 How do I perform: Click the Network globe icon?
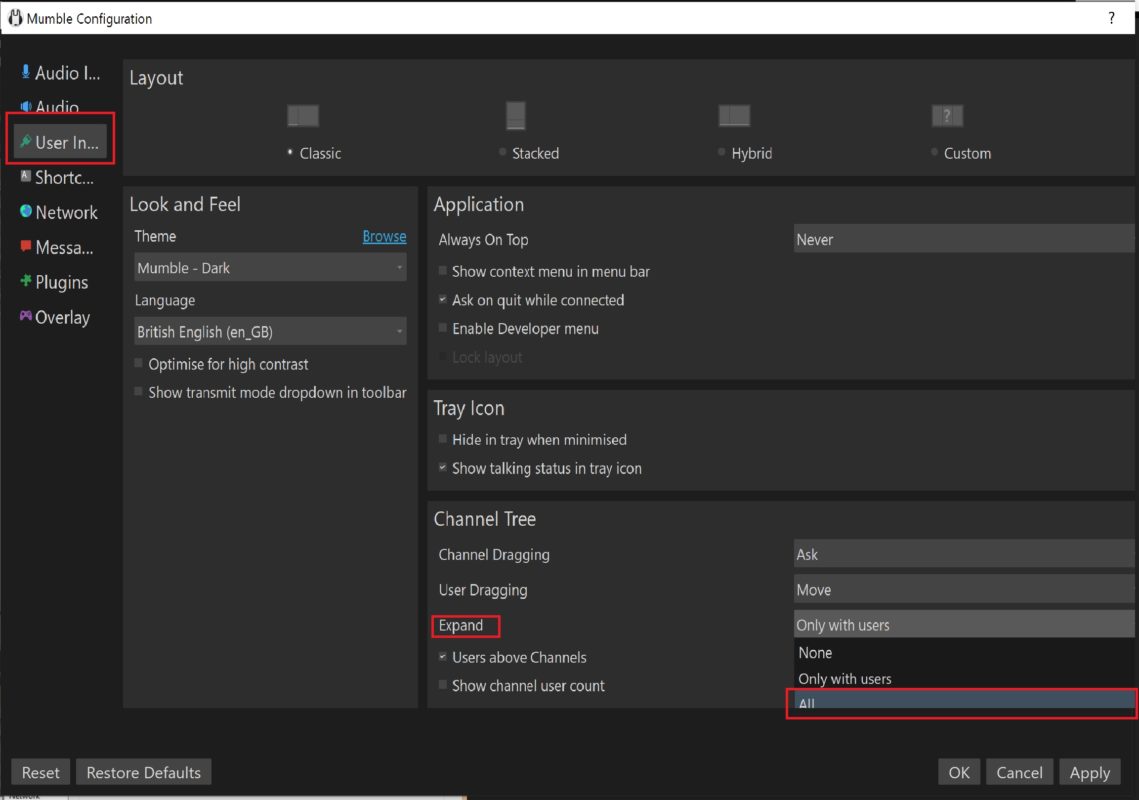tap(25, 211)
